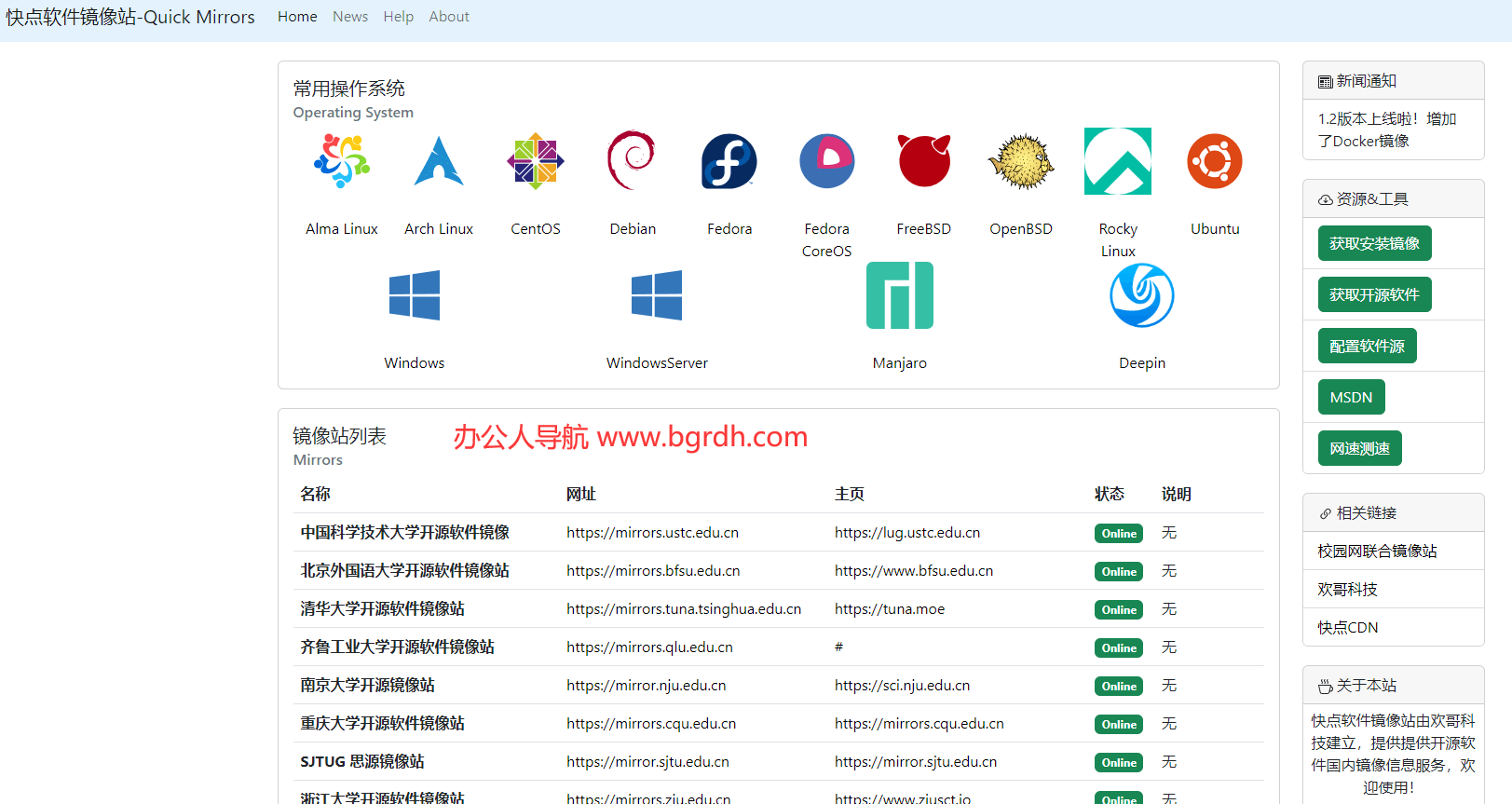
Task: Open the Deepin logo icon
Action: pos(1142,295)
